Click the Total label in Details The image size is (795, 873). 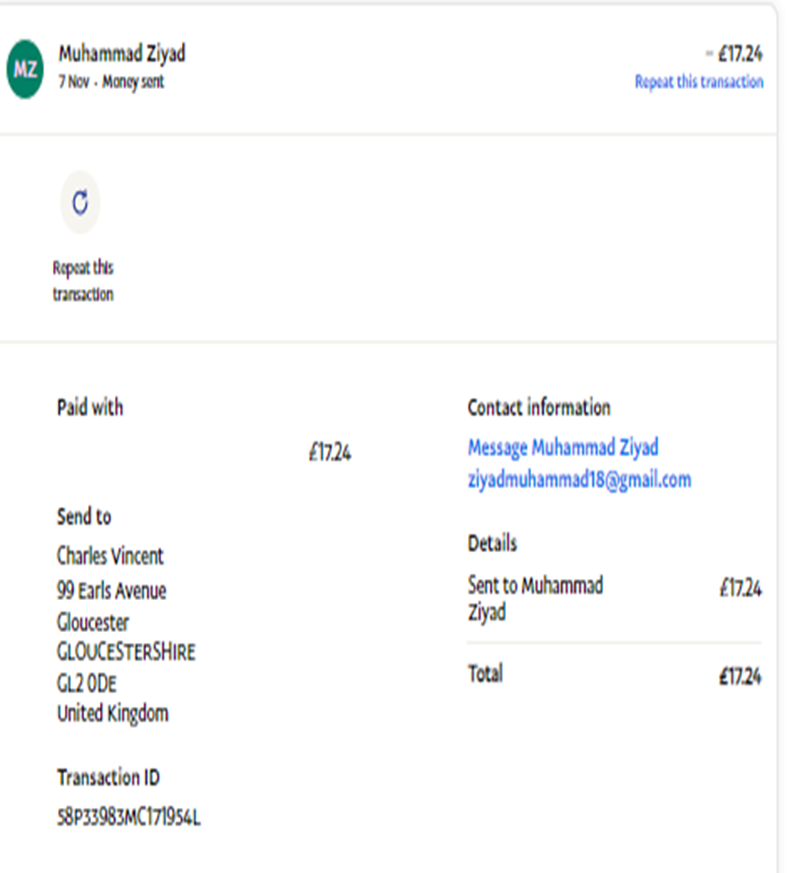485,674
